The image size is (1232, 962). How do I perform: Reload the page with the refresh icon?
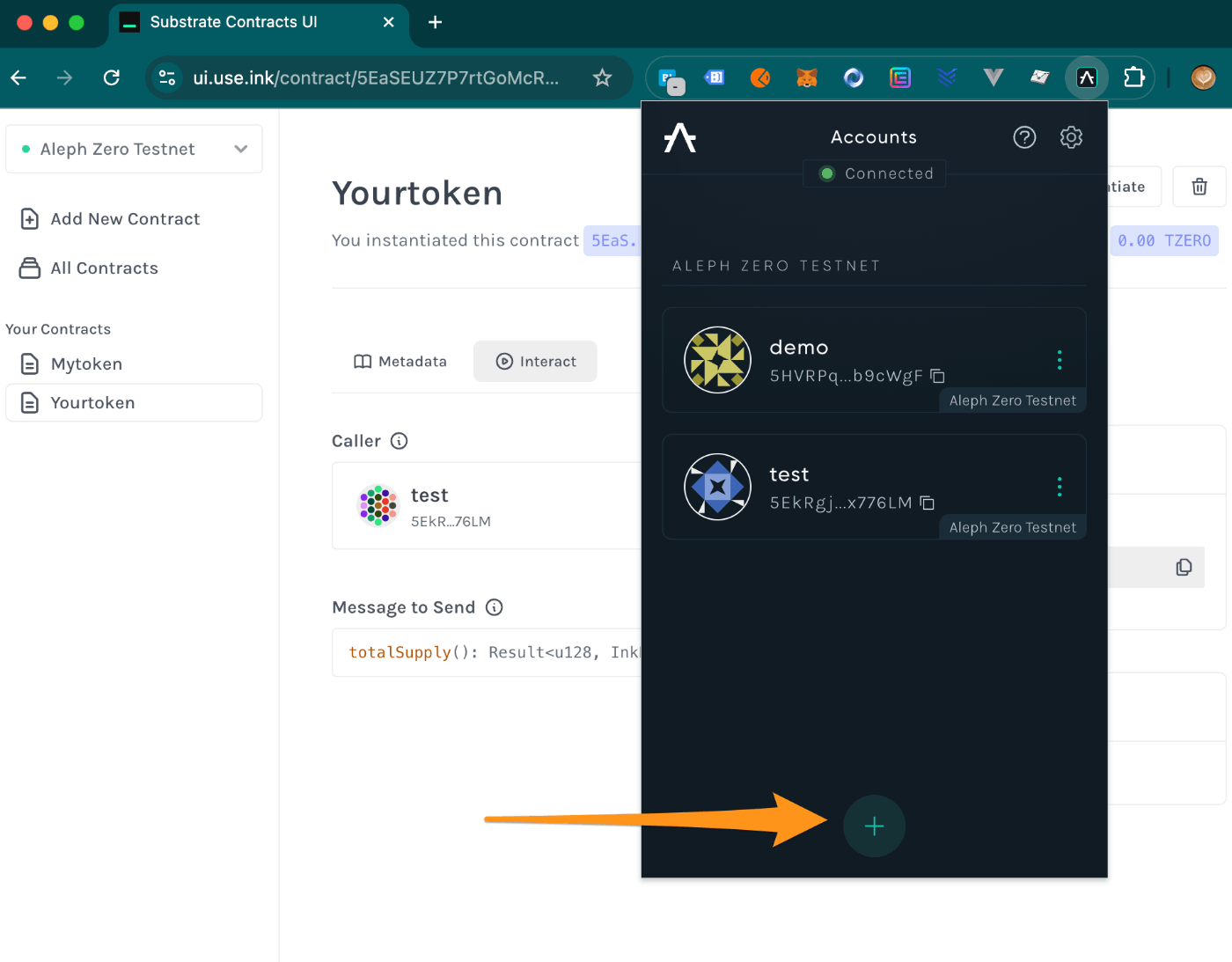click(112, 77)
